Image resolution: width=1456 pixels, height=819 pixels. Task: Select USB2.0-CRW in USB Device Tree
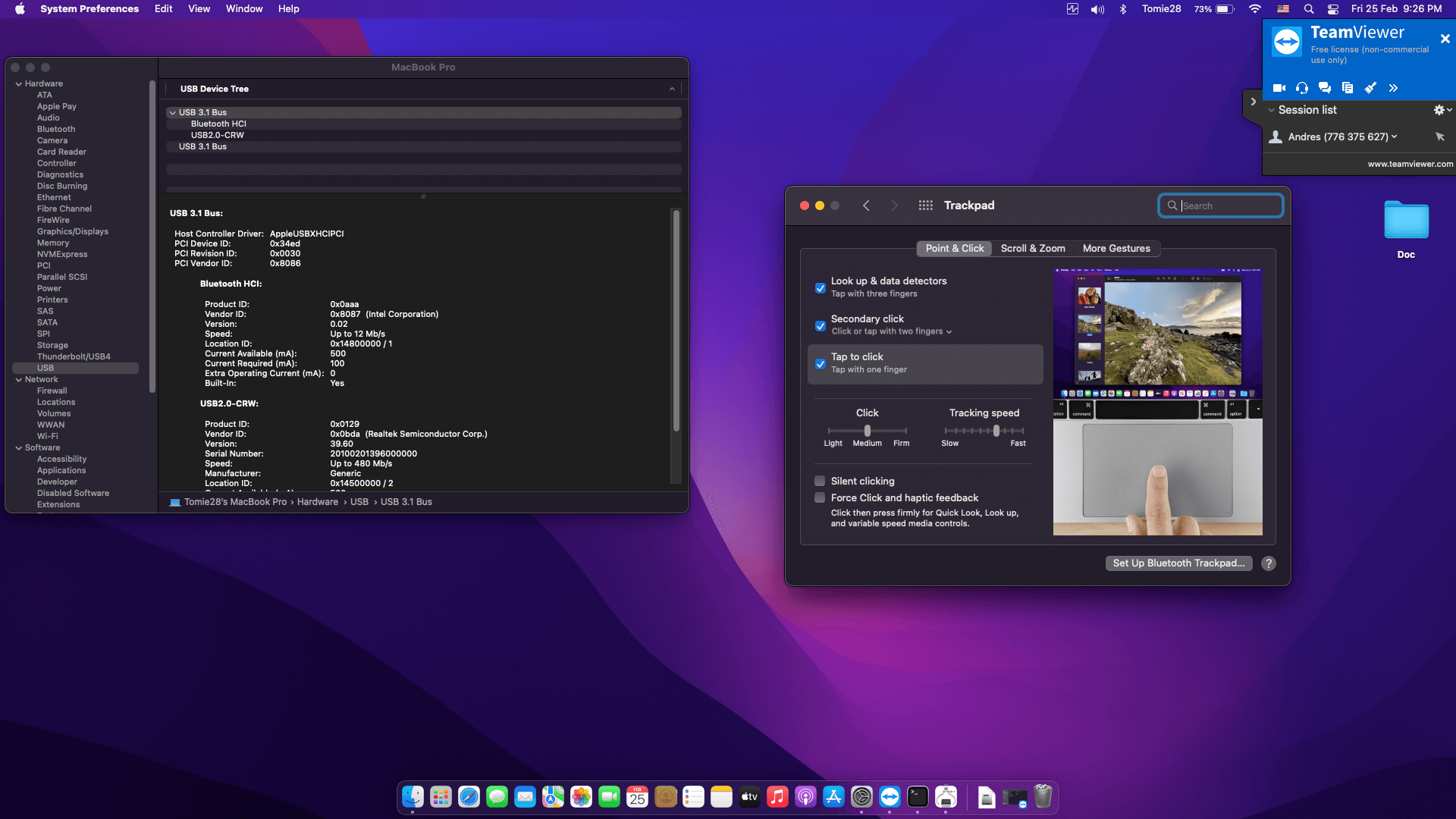point(218,135)
